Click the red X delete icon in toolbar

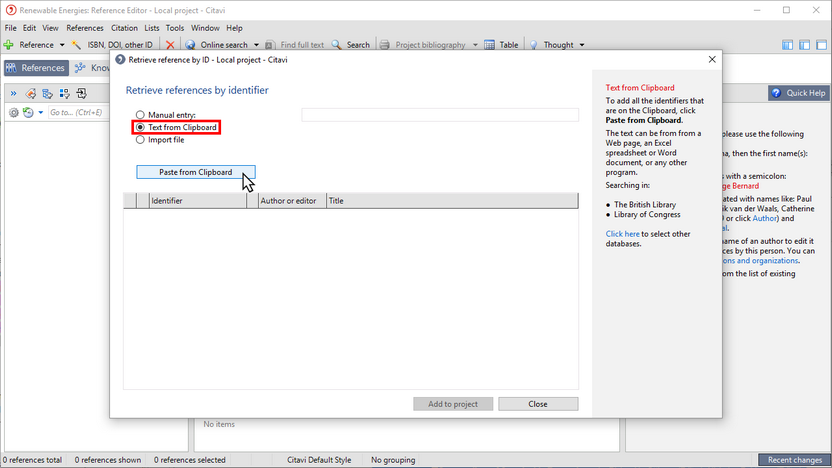[x=170, y=45]
